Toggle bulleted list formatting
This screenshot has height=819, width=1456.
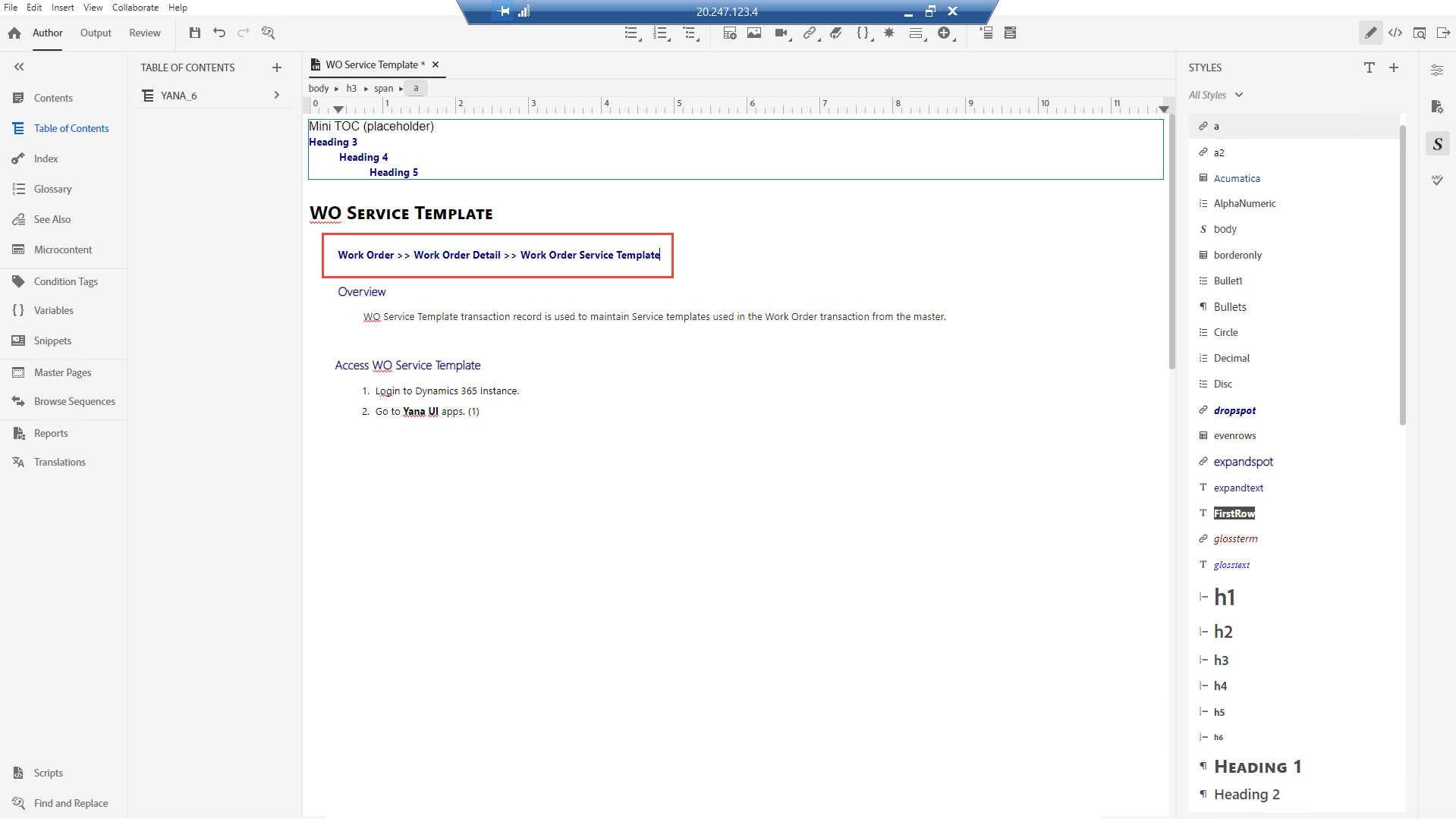631,33
